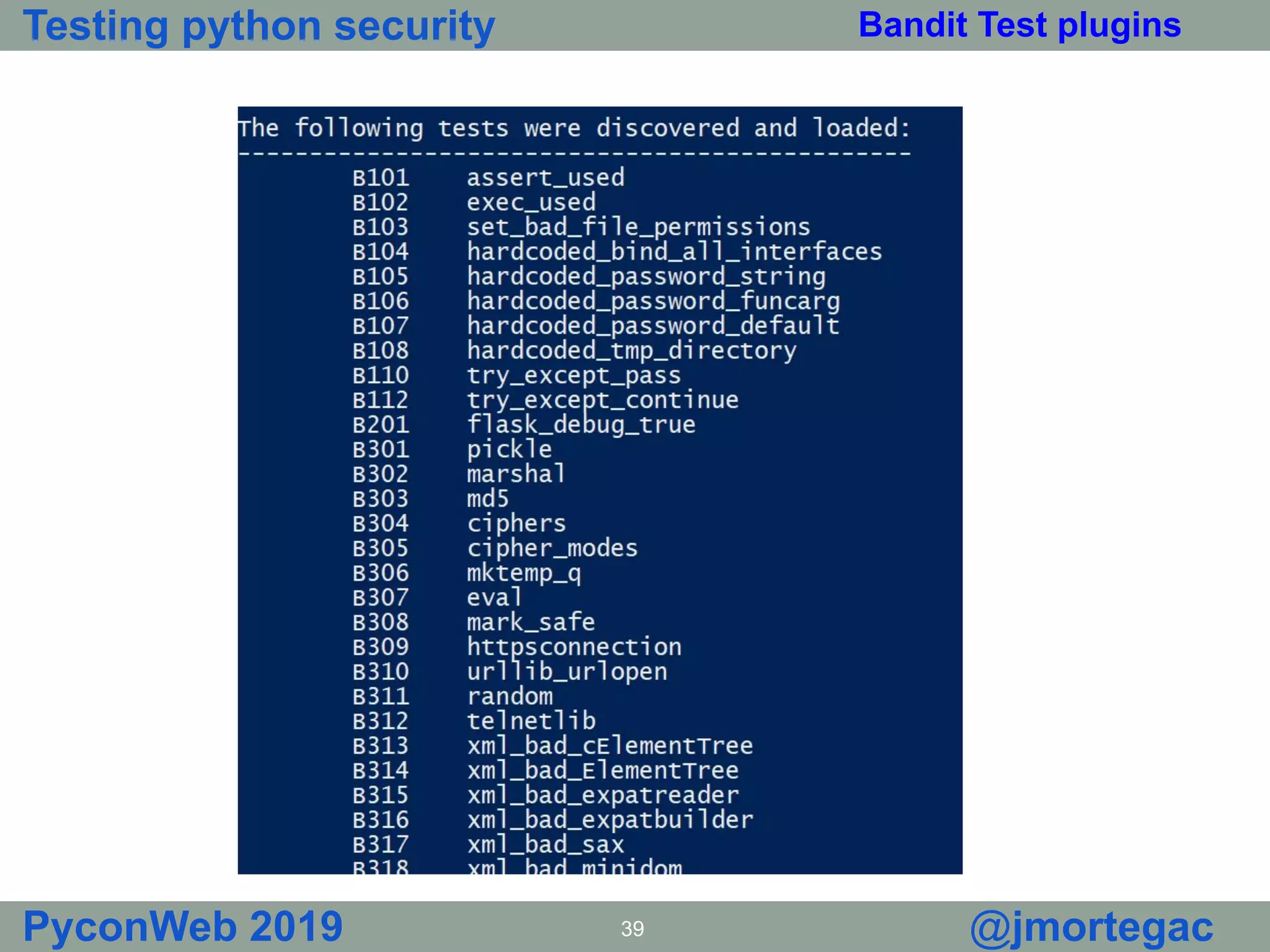
Task: Select the xml_bad_expatreader entry
Action: [x=603, y=795]
